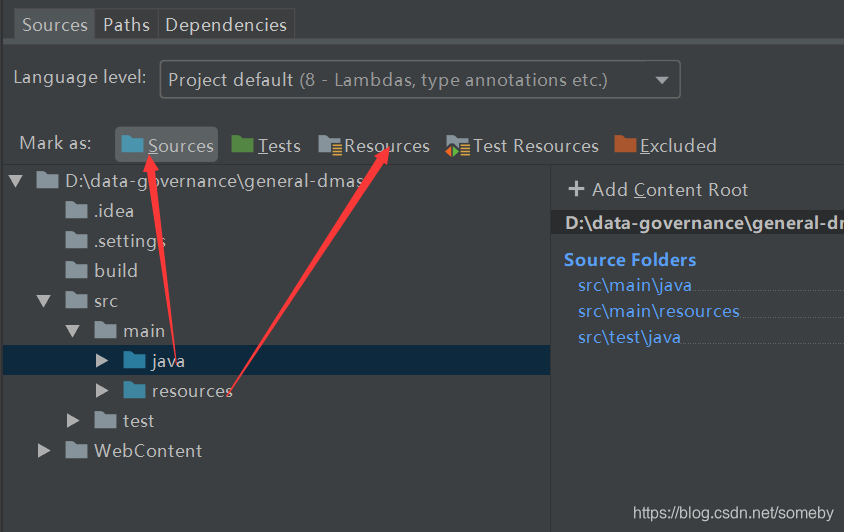Expand the resources folder node
844x532 pixels.
pyautogui.click(x=101, y=390)
